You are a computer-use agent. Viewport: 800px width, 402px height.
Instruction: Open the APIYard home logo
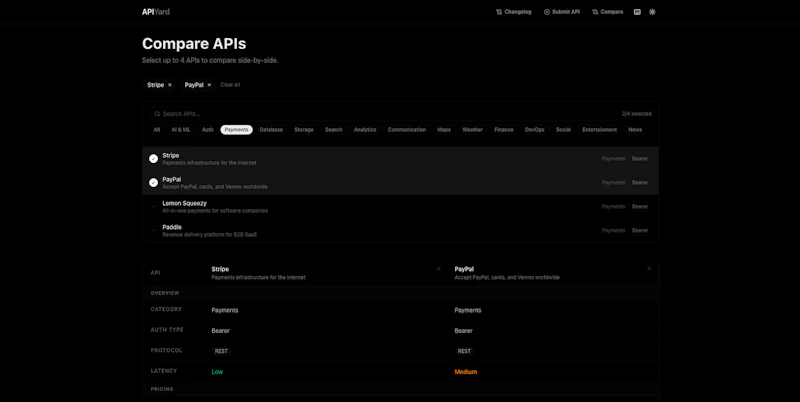click(156, 12)
